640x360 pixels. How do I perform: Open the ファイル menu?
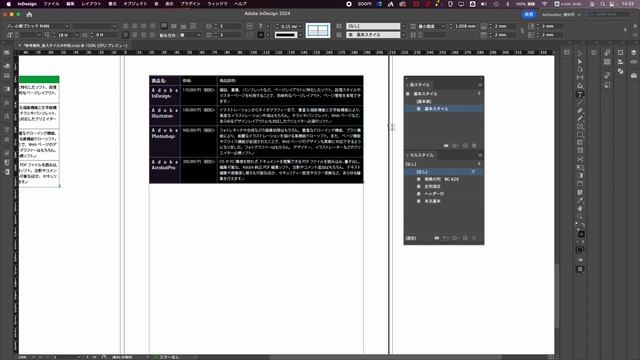51,4
